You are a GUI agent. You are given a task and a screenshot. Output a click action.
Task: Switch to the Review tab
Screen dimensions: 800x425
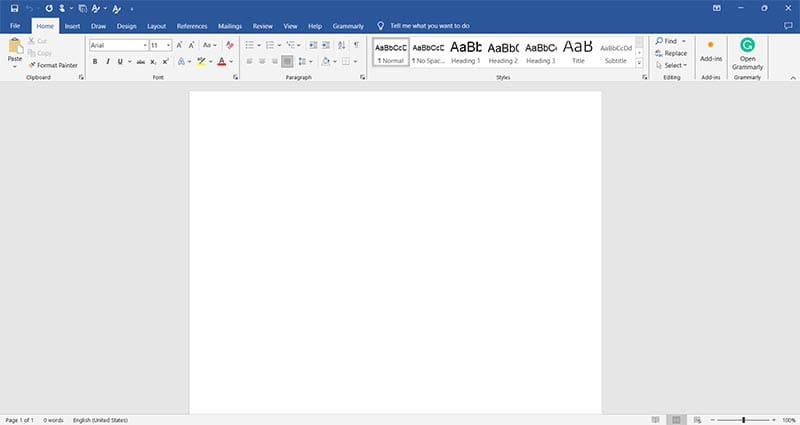263,26
